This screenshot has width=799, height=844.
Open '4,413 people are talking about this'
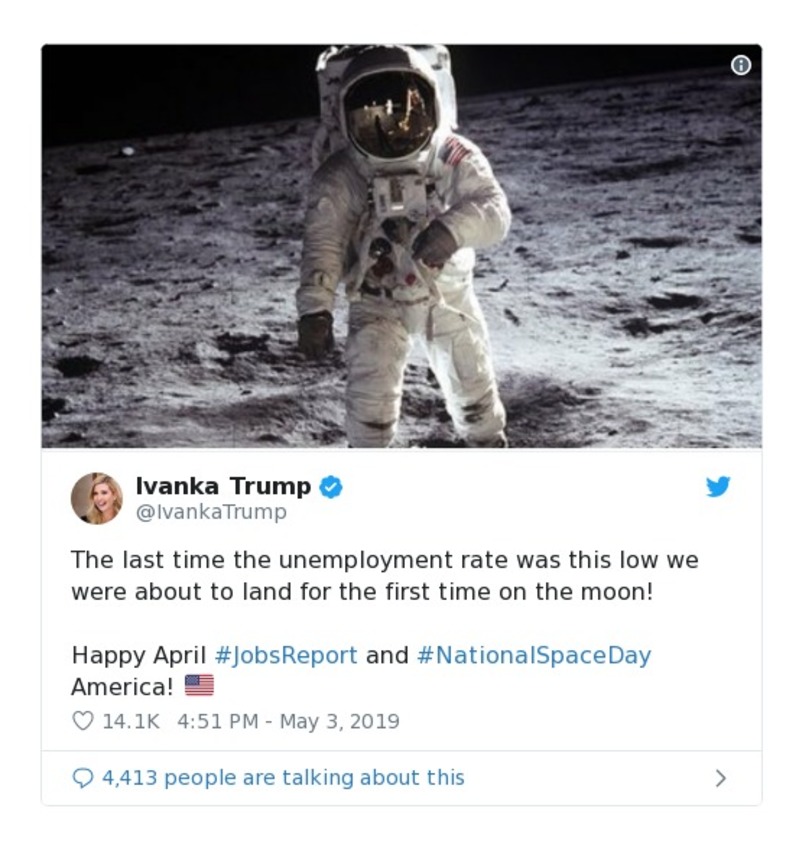click(x=281, y=777)
